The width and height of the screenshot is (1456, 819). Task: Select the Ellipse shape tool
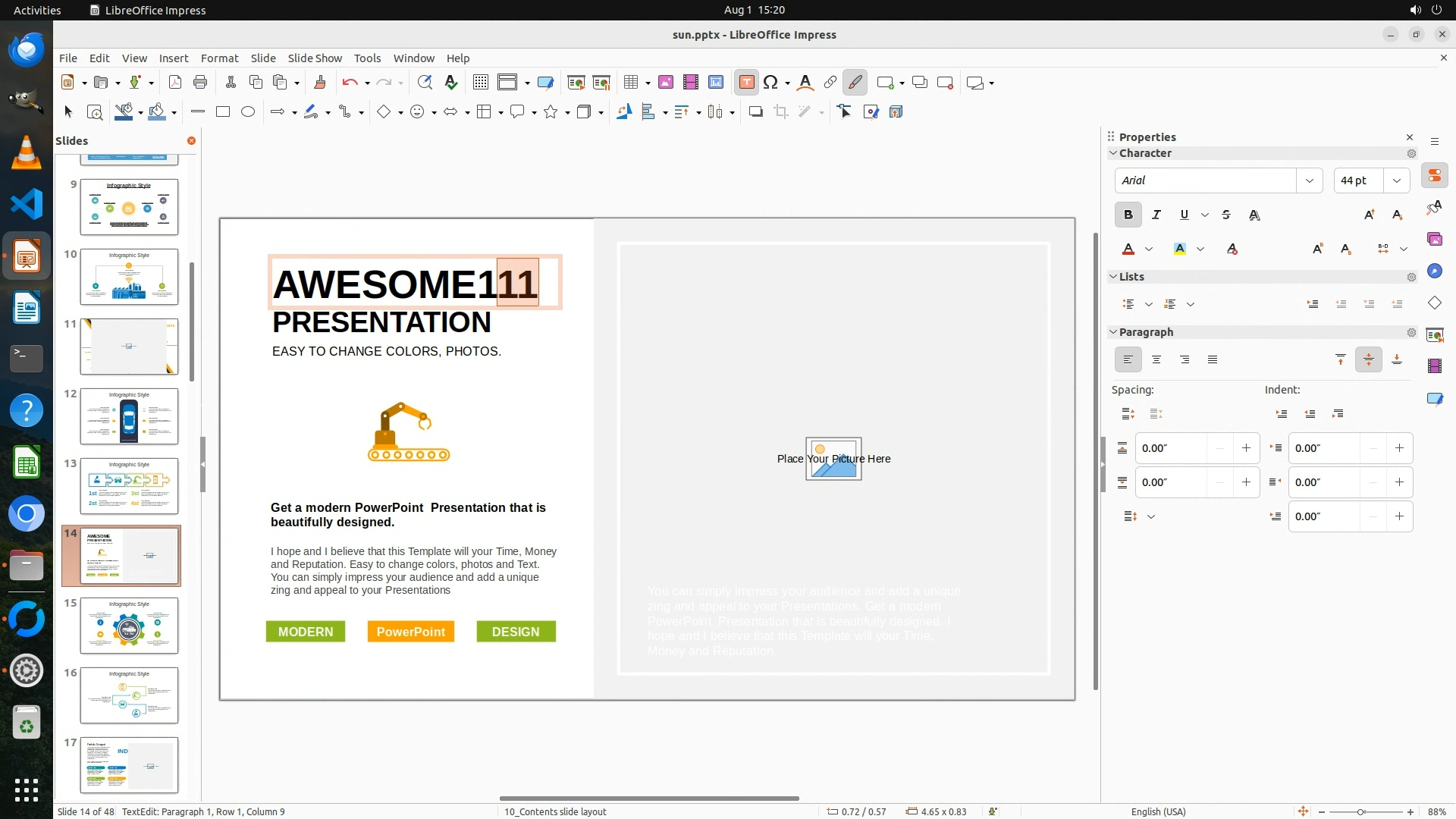click(248, 112)
